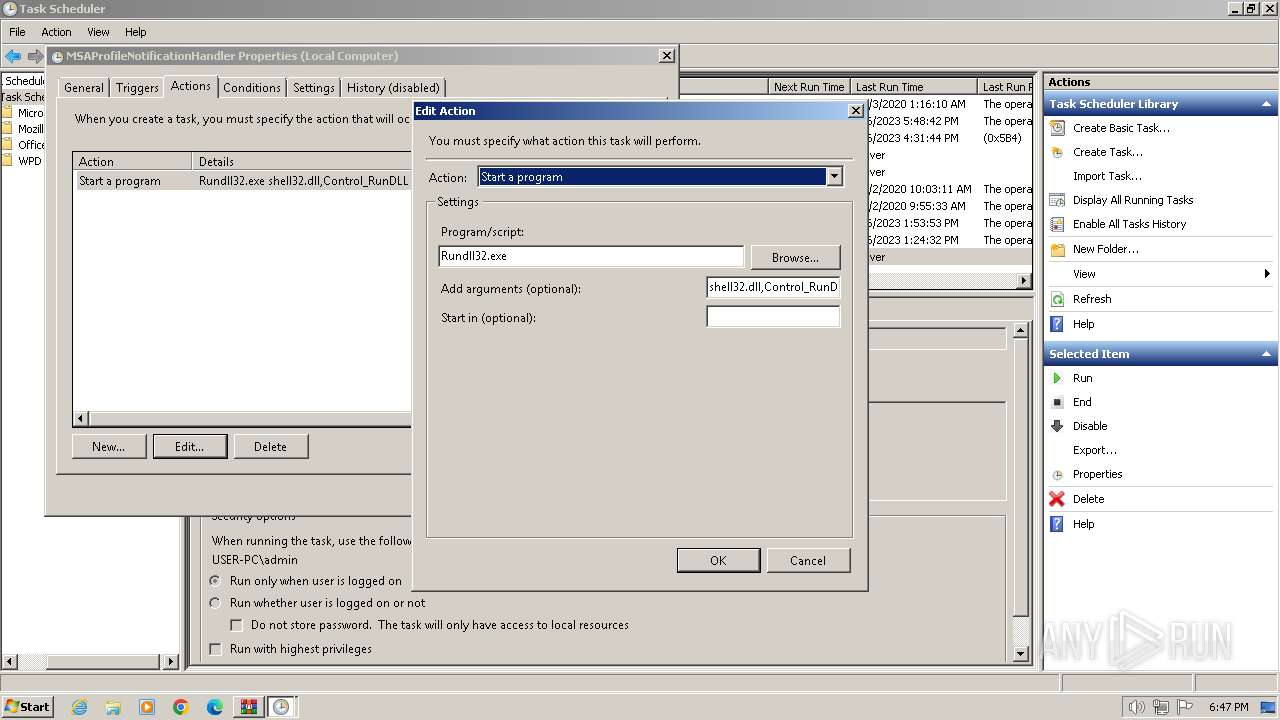
Task: Open Microsoft Edge from the taskbar
Action: coord(215,707)
